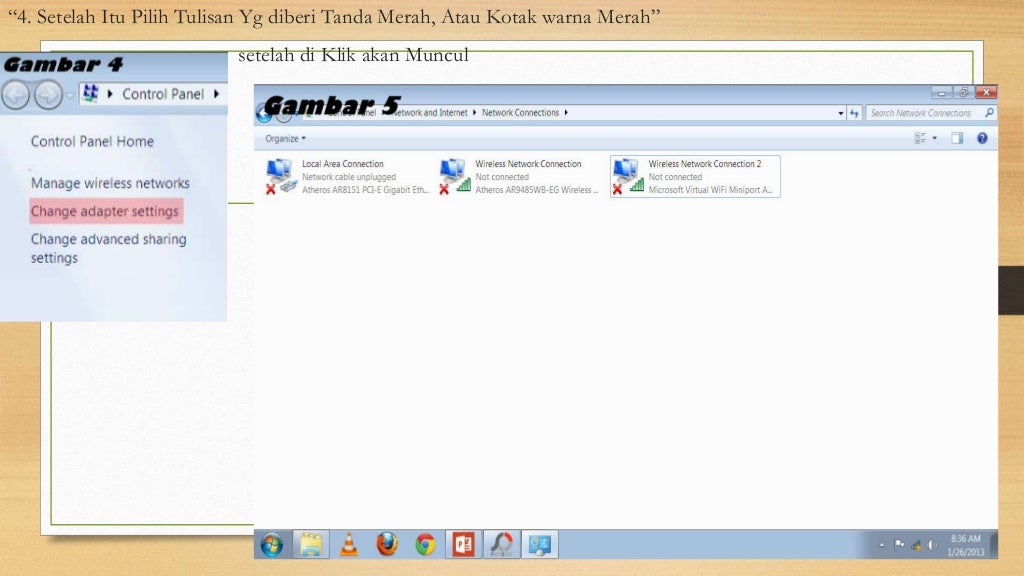Open Manage wireless networks link
1024x576 pixels.
[x=110, y=183]
